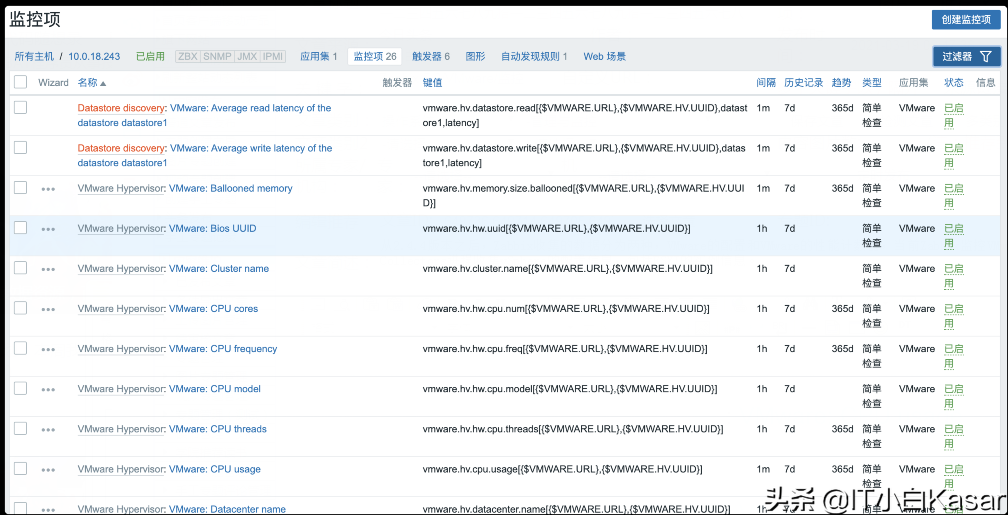Switch to the 应用集 1 tab

(x=319, y=57)
